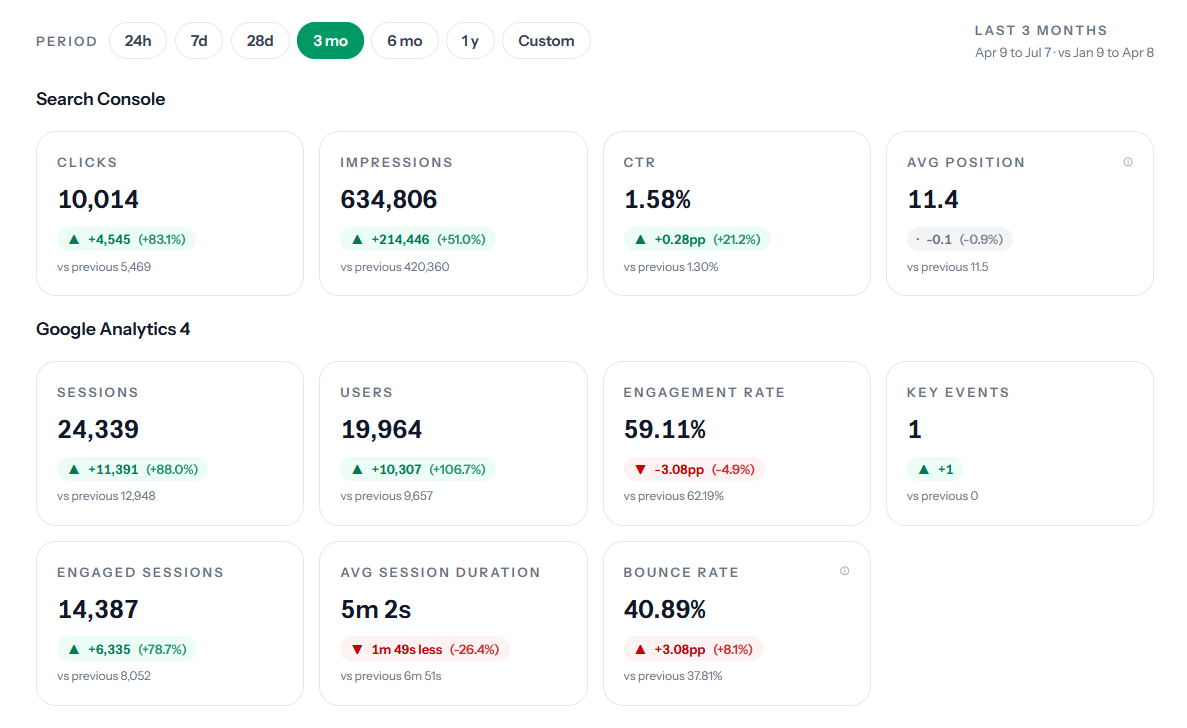The height and width of the screenshot is (728, 1187).
Task: Click the Avg Session Duration value 5m 2s
Action: [375, 610]
